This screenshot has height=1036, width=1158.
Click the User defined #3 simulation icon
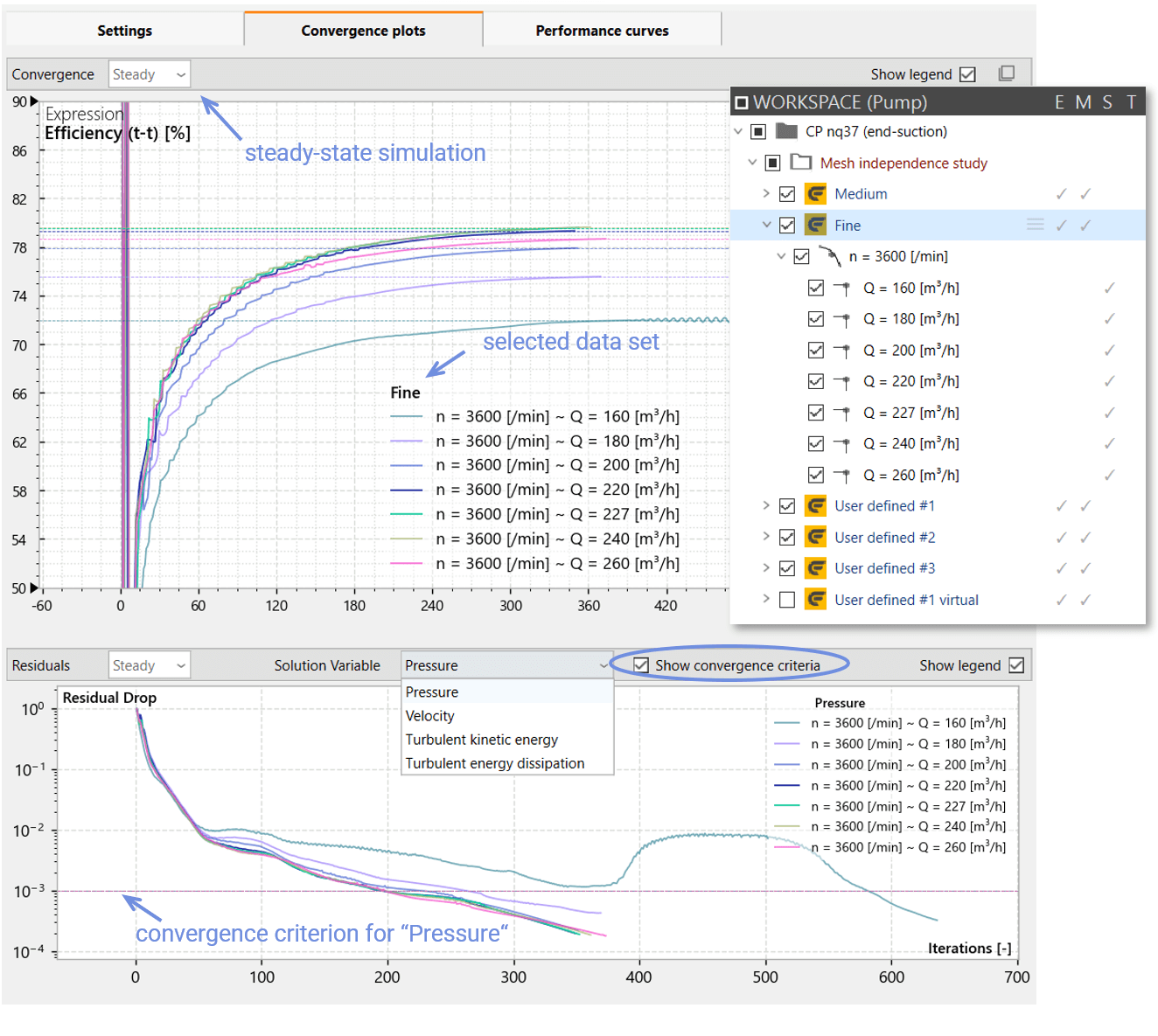point(815,568)
